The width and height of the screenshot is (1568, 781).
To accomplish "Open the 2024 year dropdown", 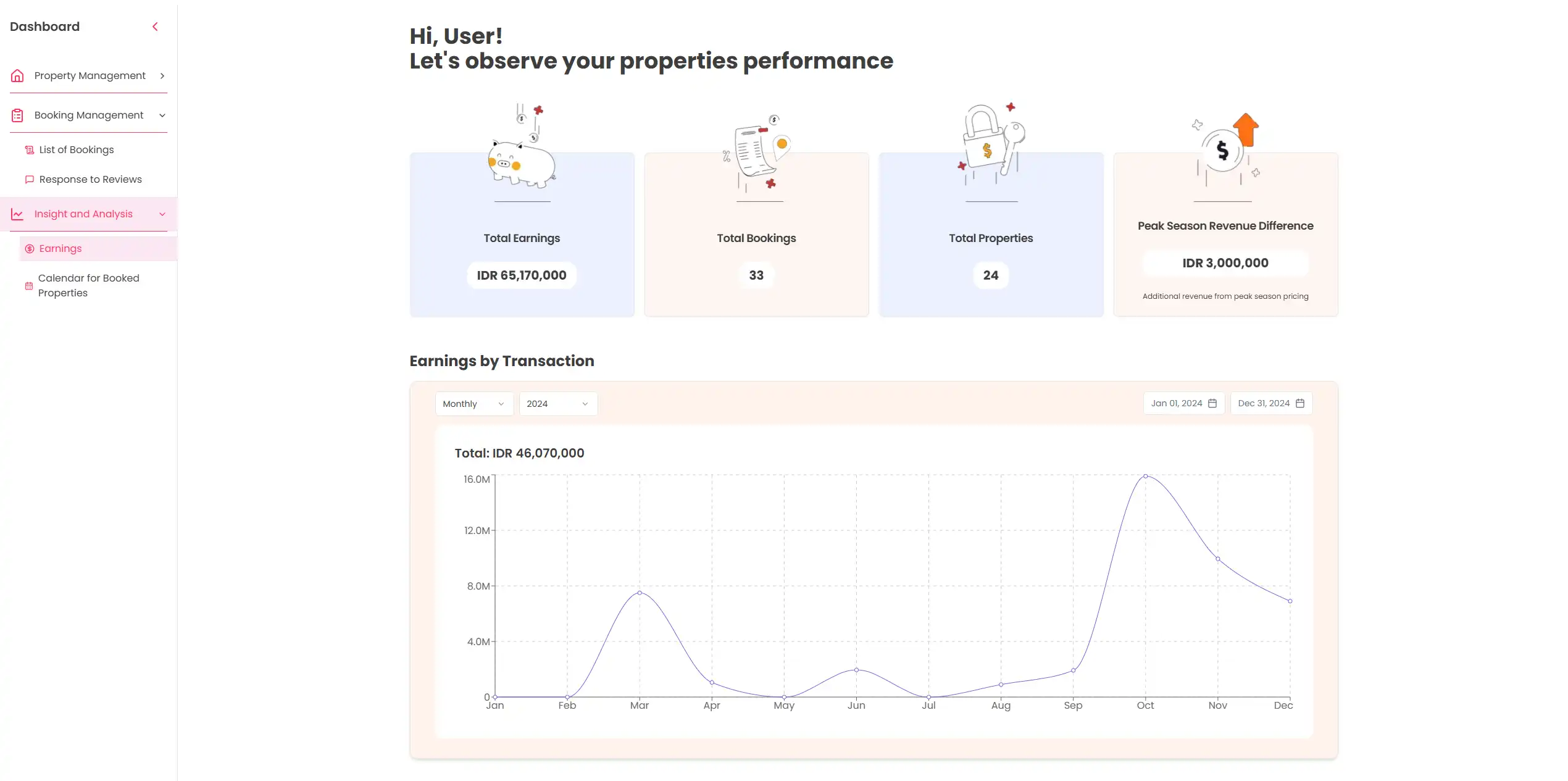I will point(558,404).
